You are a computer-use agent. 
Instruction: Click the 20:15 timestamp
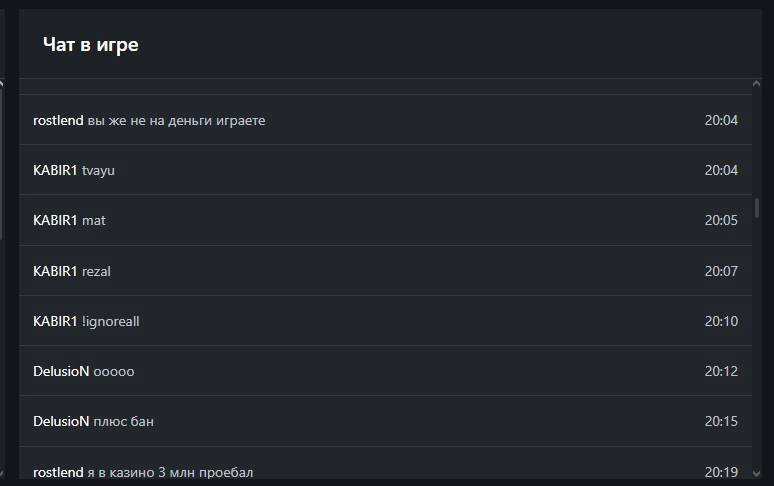[x=721, y=421]
